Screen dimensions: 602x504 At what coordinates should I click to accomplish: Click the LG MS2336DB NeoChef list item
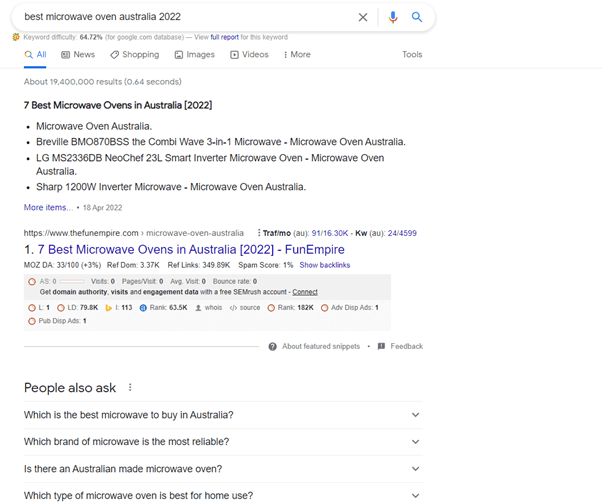[x=210, y=165]
